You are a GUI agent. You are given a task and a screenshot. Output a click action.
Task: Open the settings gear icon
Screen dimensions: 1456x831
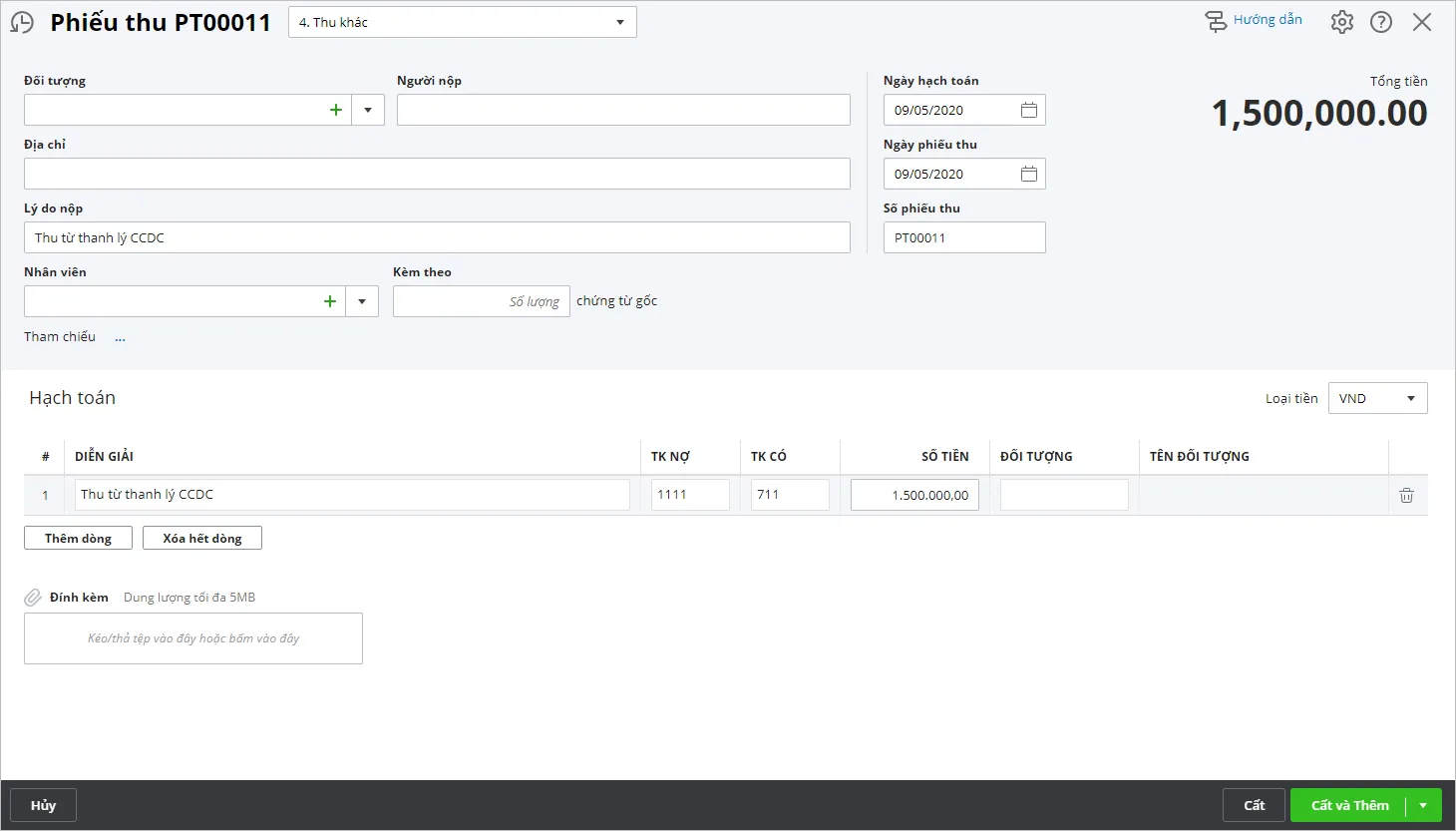[x=1341, y=22]
